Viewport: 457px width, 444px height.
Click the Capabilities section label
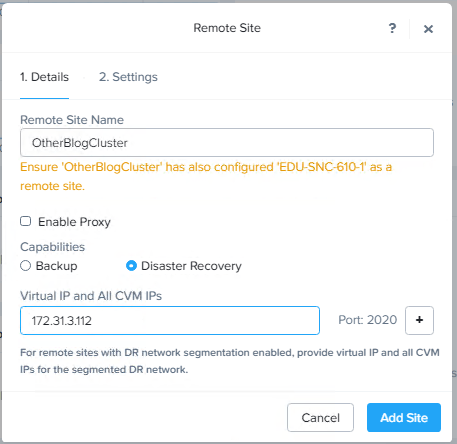tap(53, 247)
